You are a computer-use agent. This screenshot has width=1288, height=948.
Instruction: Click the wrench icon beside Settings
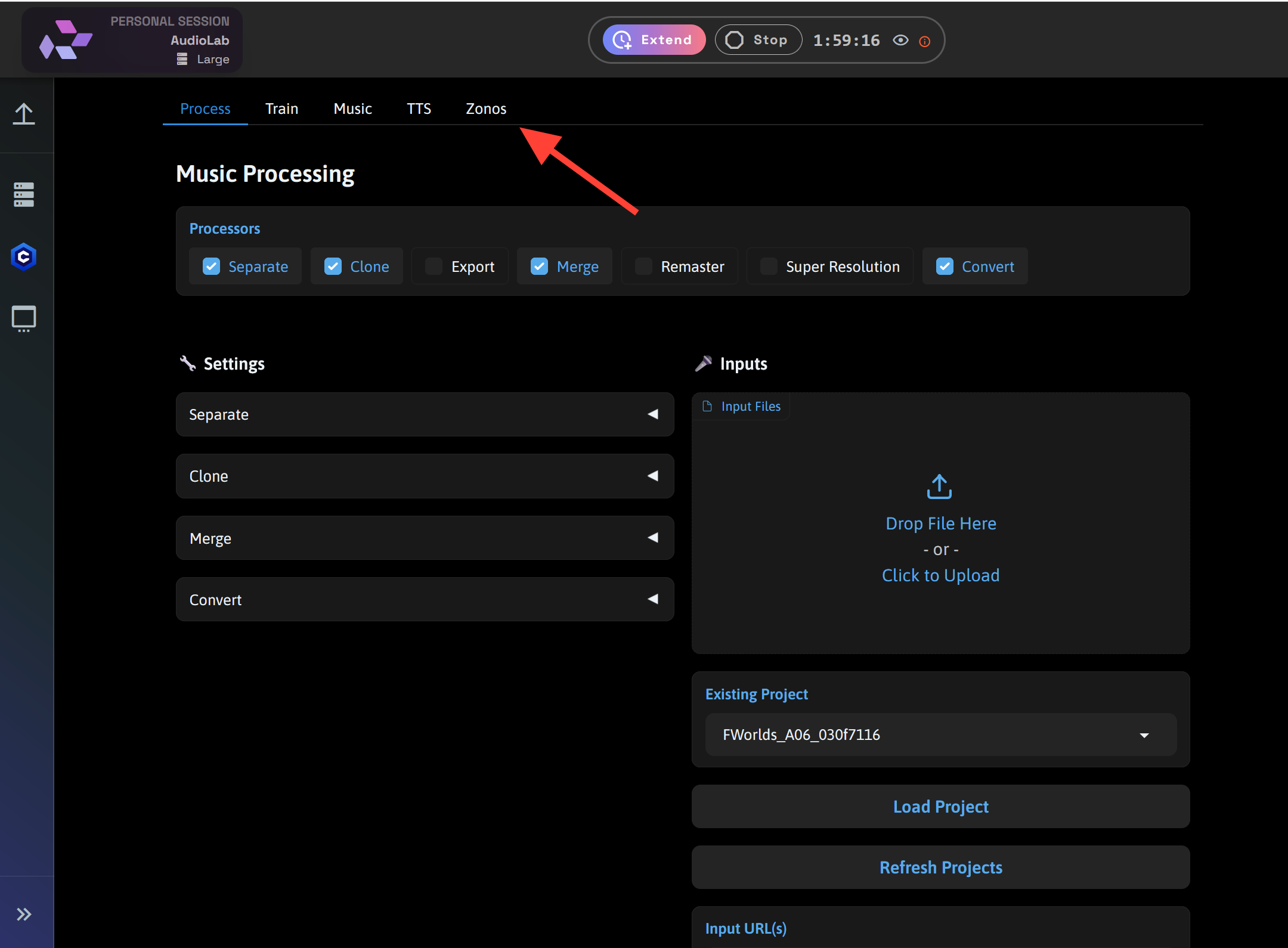188,363
